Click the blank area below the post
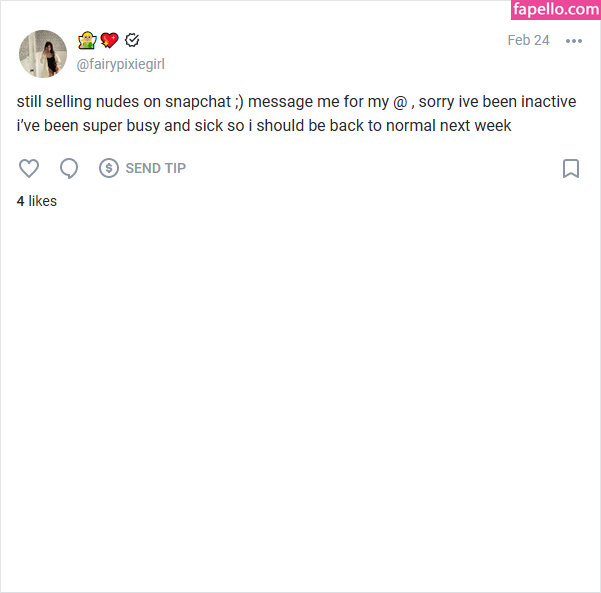Screen dimensions: 601x593 click(300, 383)
